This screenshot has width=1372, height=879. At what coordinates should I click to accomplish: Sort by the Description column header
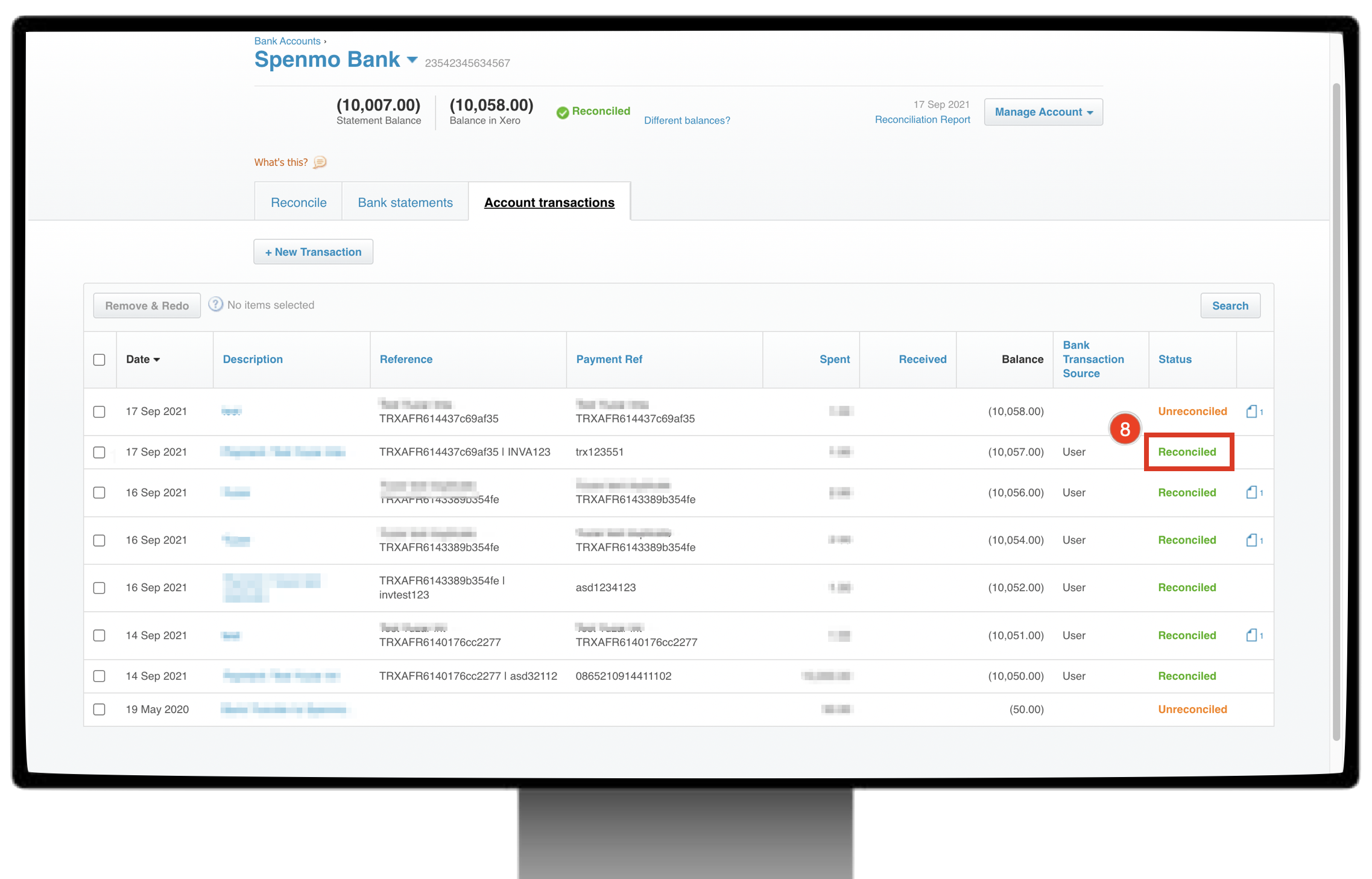point(253,359)
